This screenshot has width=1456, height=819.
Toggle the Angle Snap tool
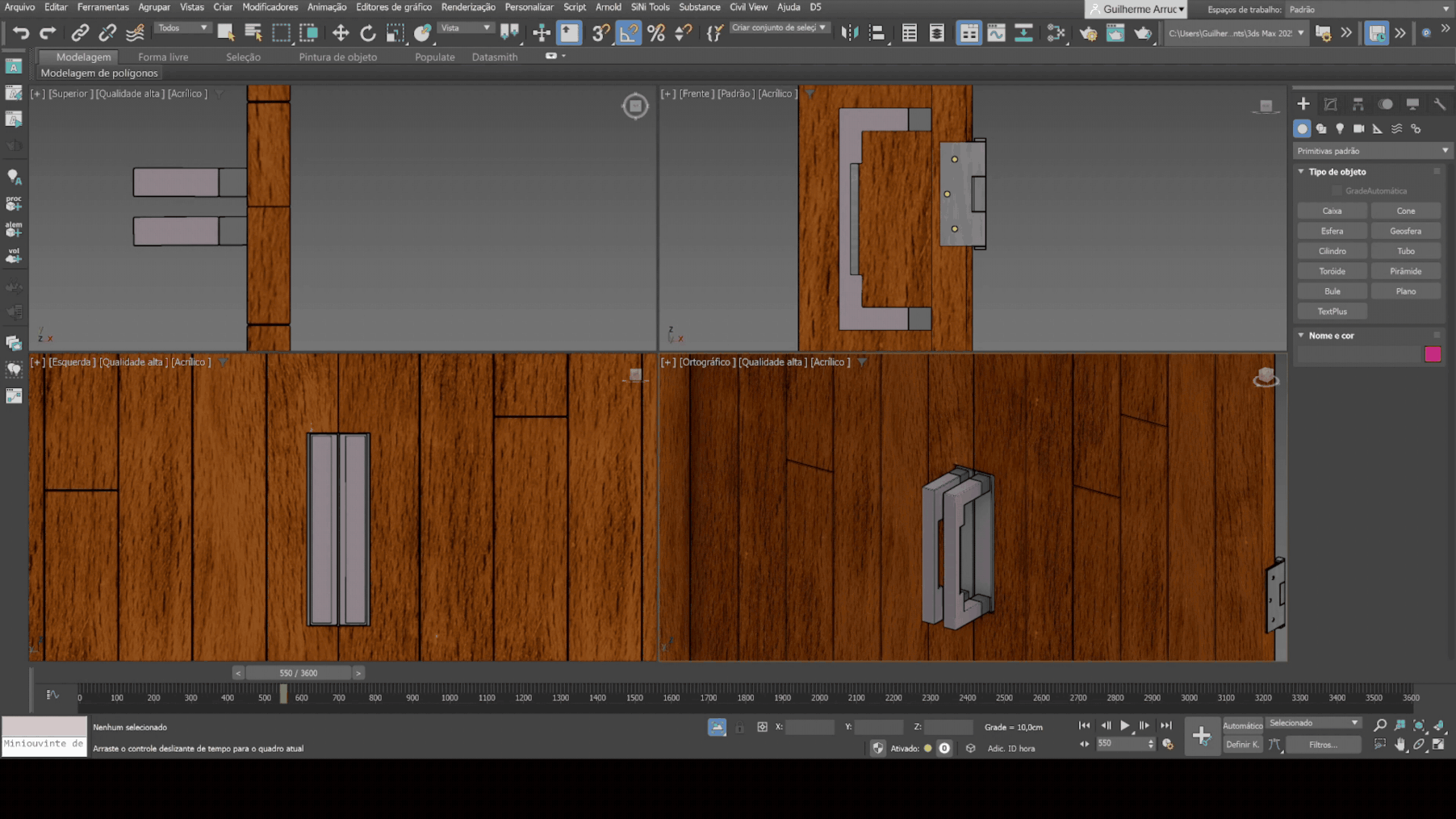click(x=628, y=33)
